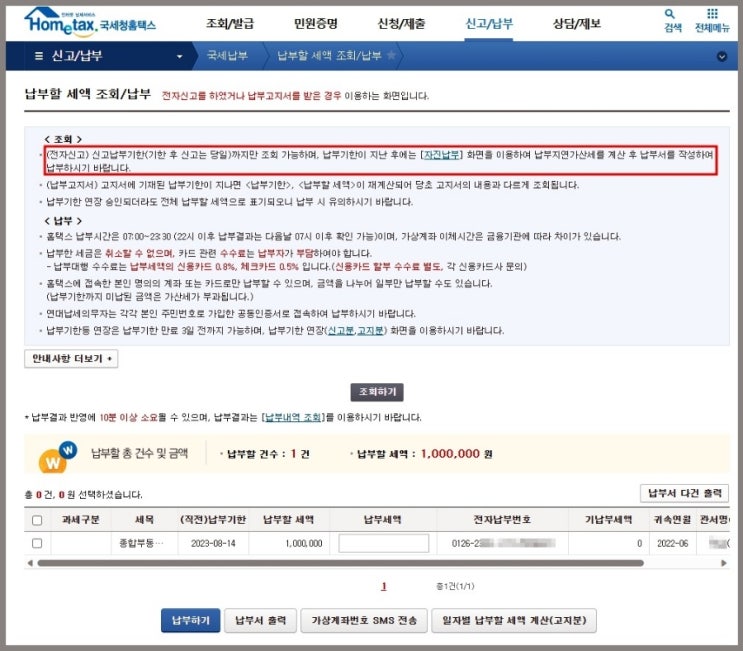Screen dimensions: 743x651
Task: Click the 납부서 출력 button
Action: pyautogui.click(x=261, y=620)
